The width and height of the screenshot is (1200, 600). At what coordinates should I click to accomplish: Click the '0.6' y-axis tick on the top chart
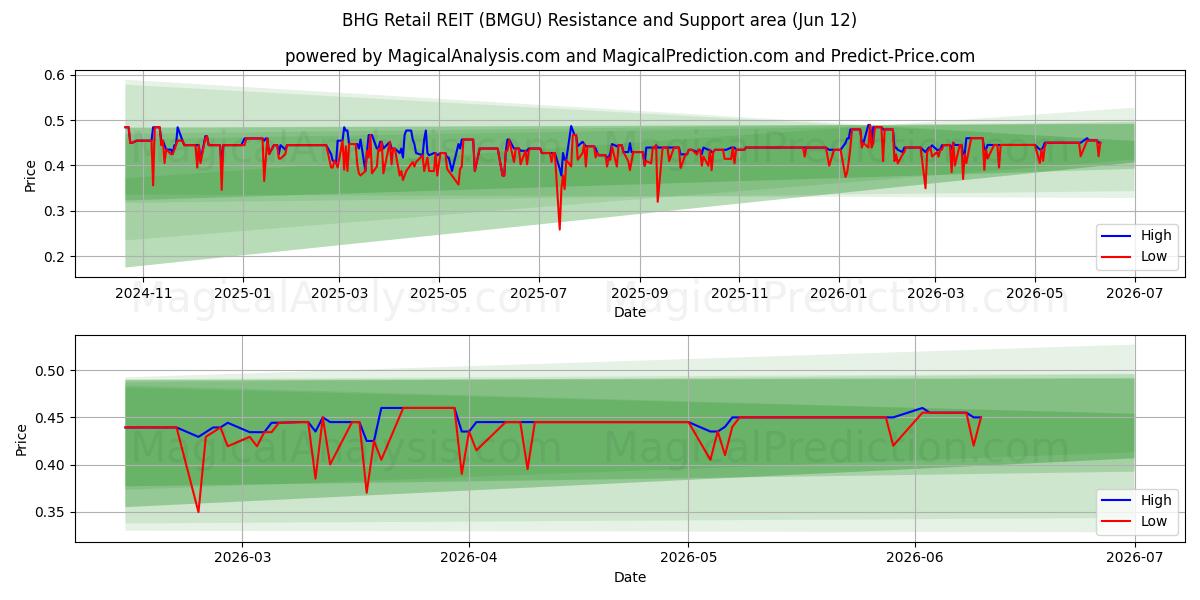(x=55, y=75)
